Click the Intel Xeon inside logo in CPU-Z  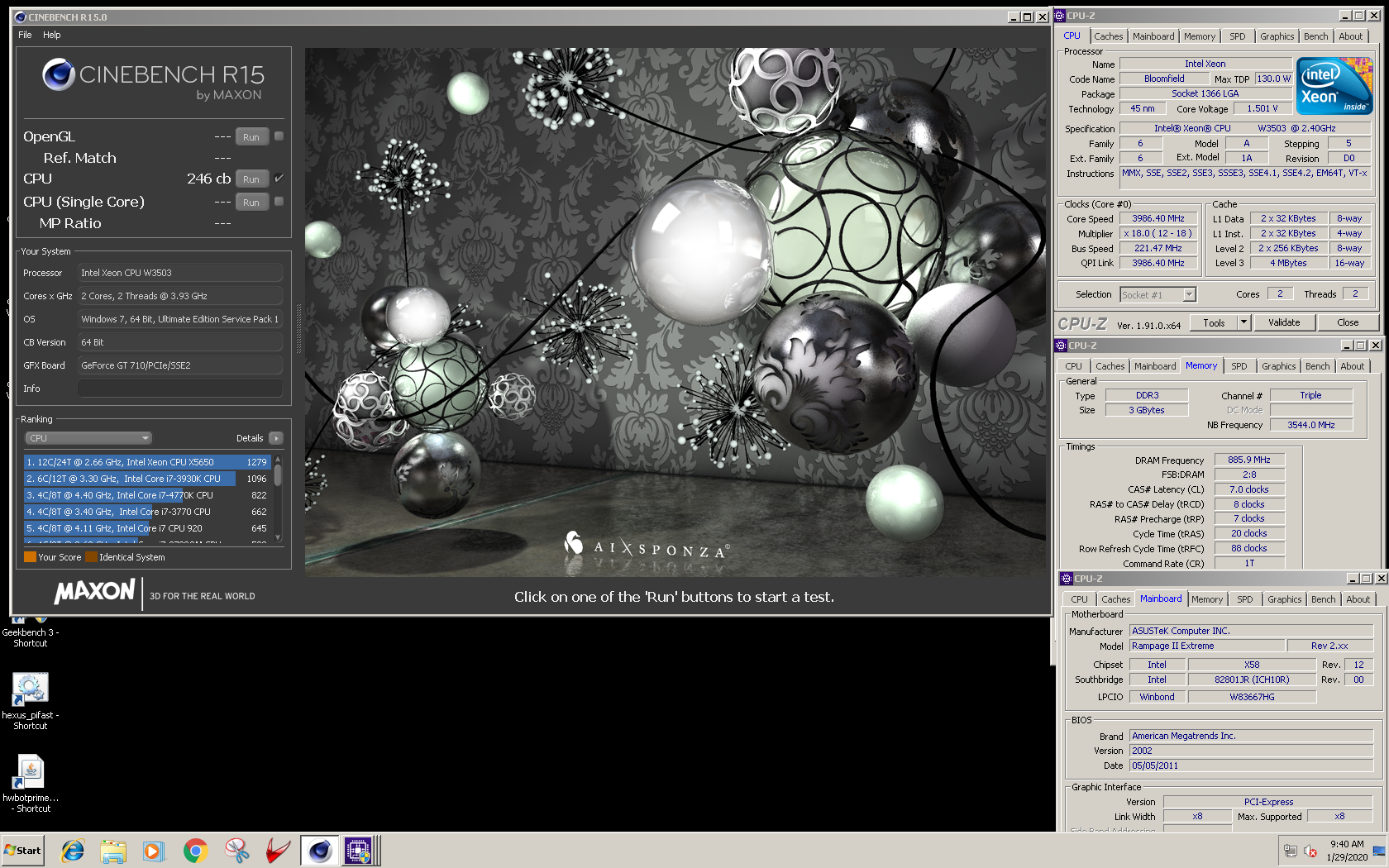coord(1334,86)
